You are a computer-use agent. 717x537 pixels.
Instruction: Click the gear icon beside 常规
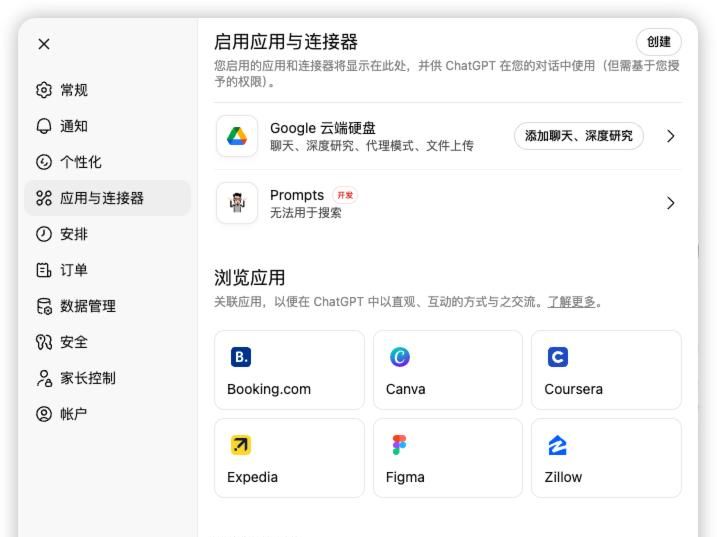(x=44, y=90)
